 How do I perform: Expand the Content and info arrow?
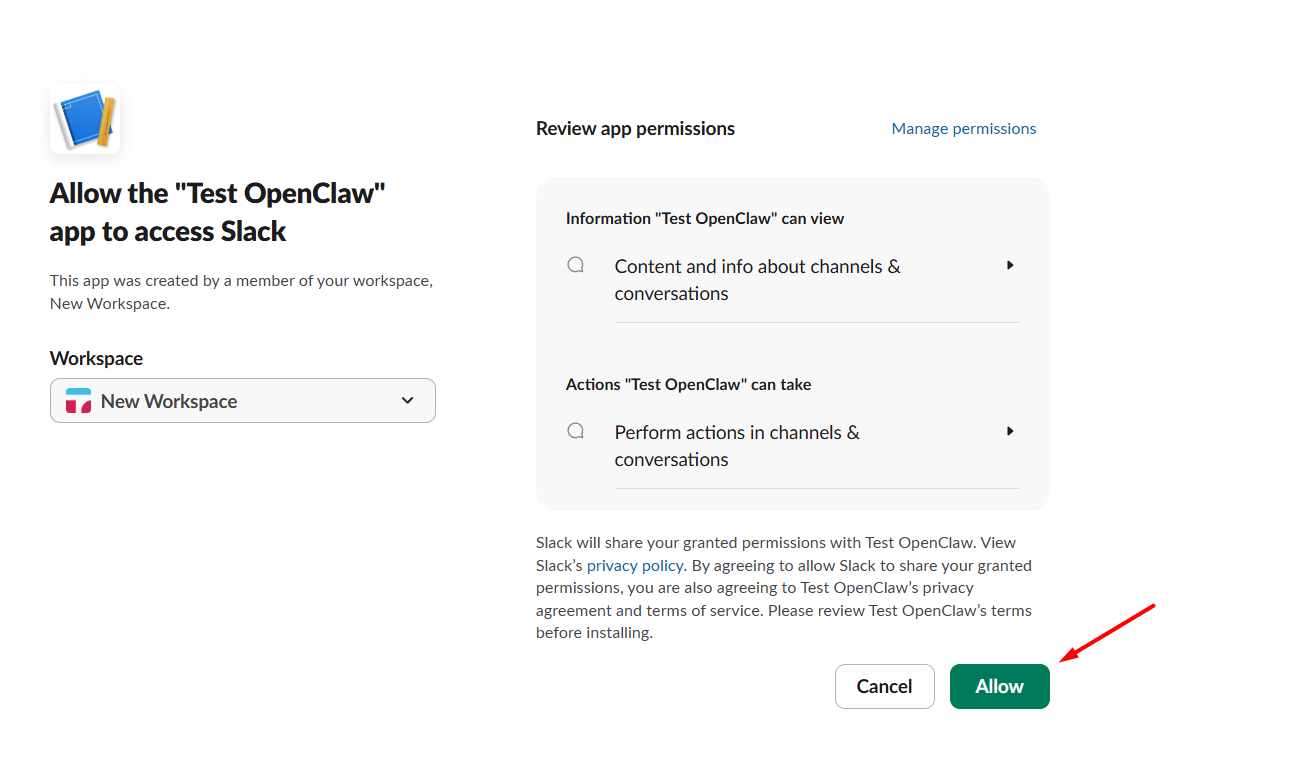point(1010,266)
